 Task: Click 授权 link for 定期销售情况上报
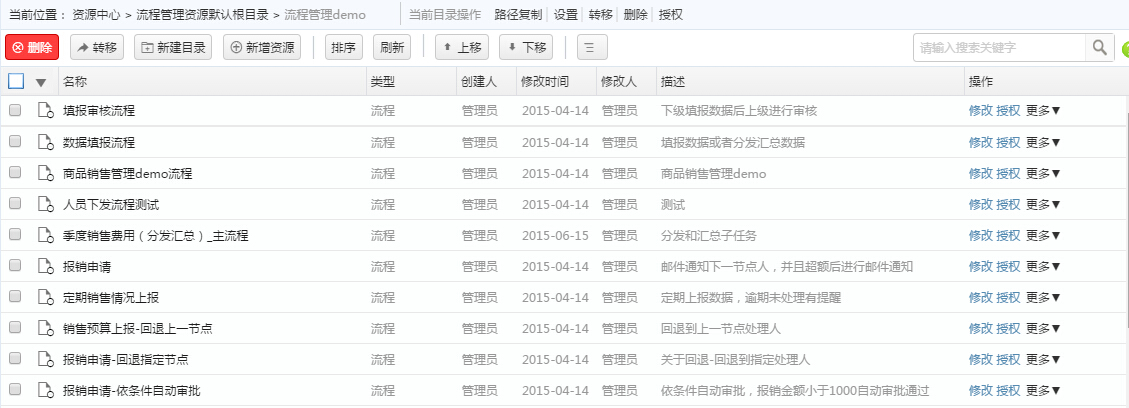point(1008,298)
